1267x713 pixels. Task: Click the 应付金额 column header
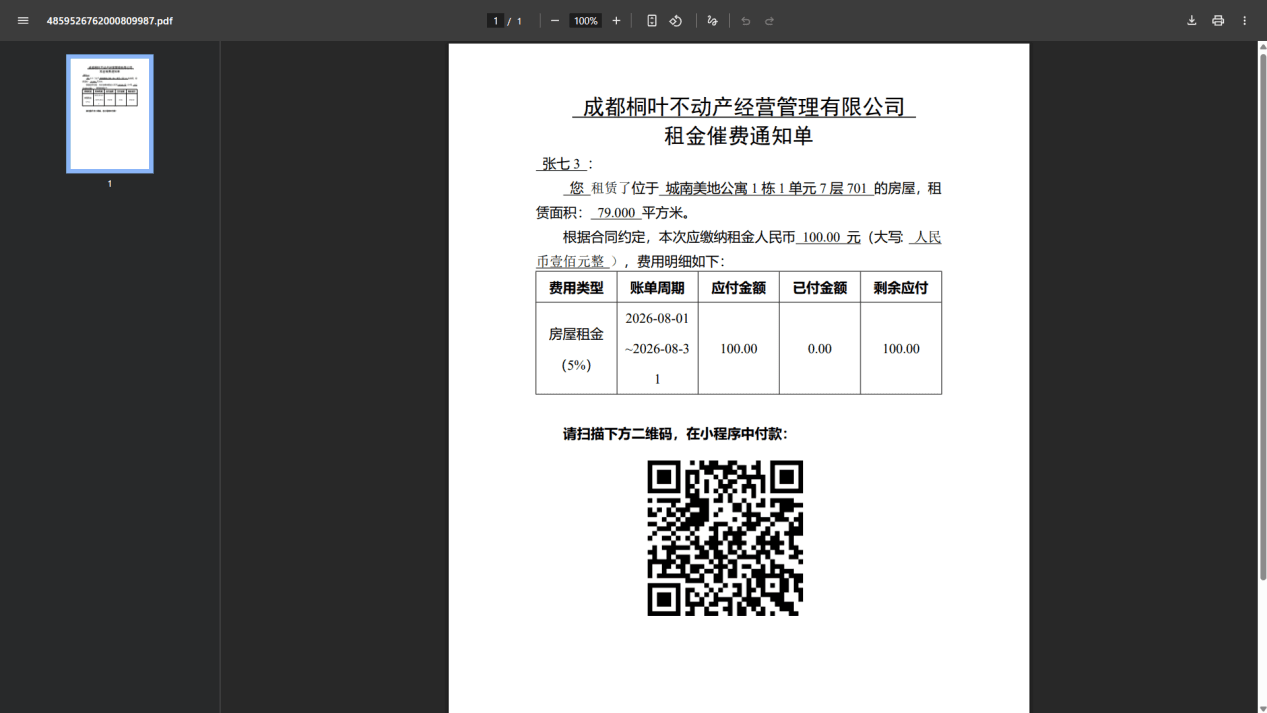coord(738,288)
